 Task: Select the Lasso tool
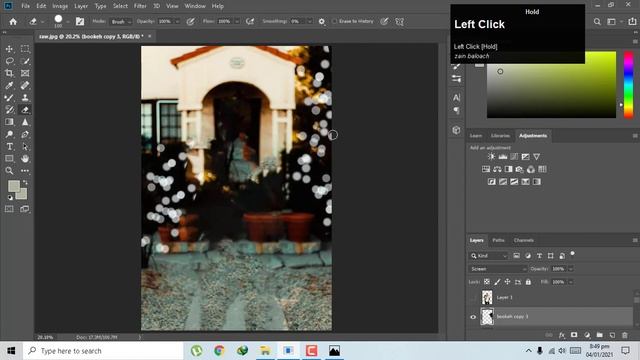(9, 61)
